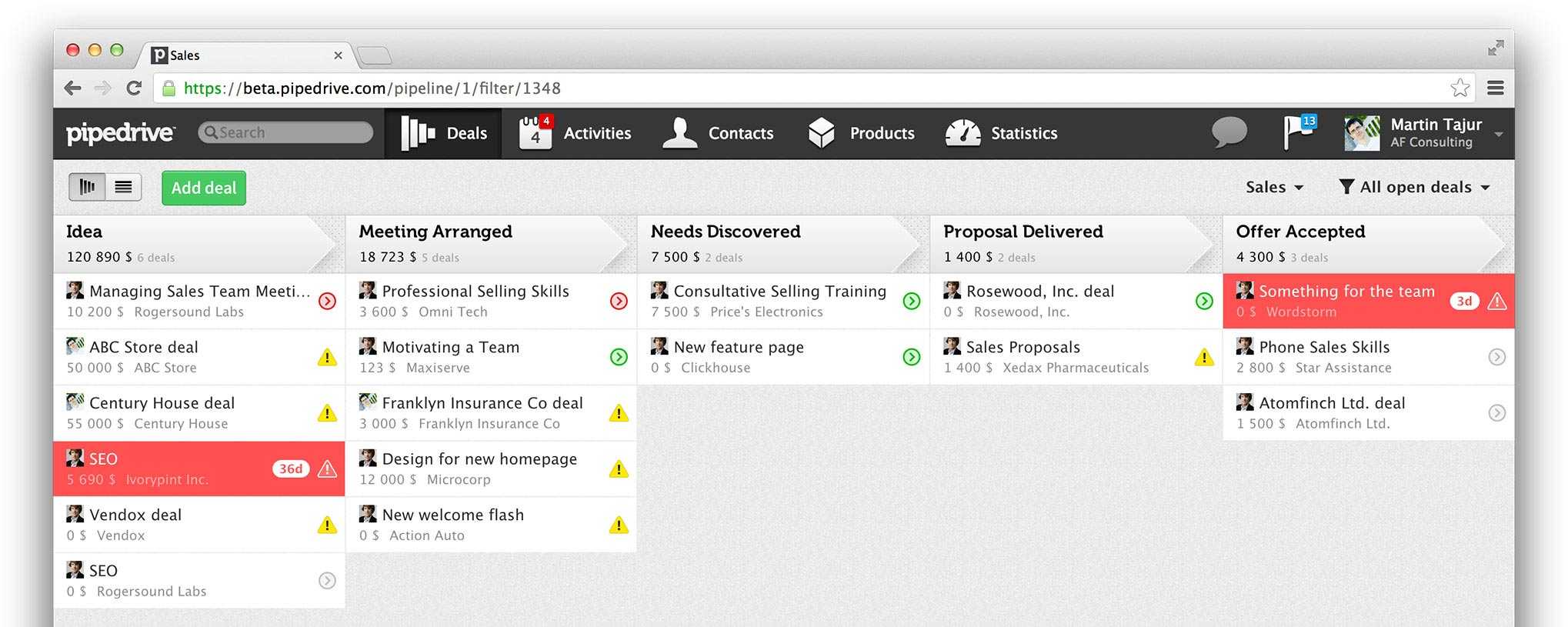Click the Offer Accepted stage header
1568x627 pixels.
click(x=1367, y=244)
